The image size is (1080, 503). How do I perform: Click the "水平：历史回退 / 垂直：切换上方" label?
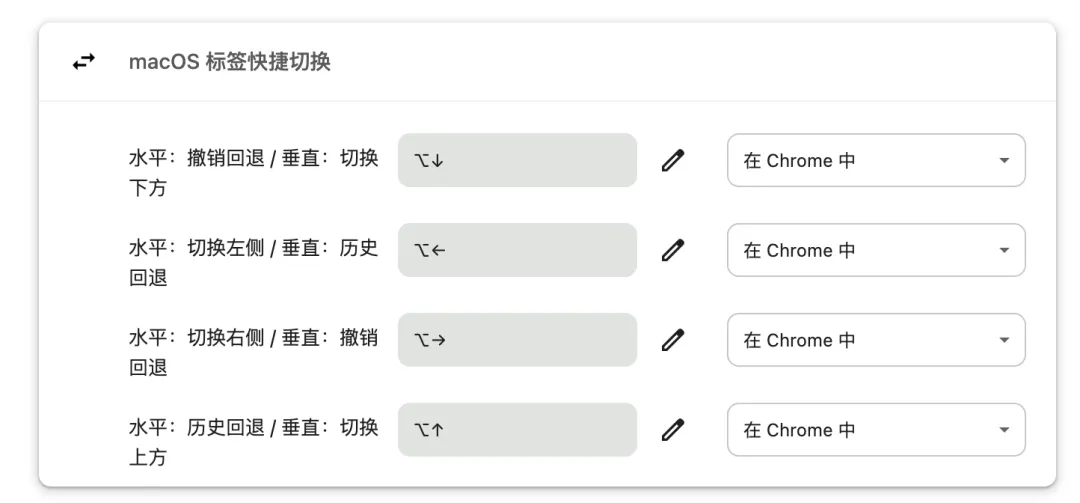coord(254,443)
